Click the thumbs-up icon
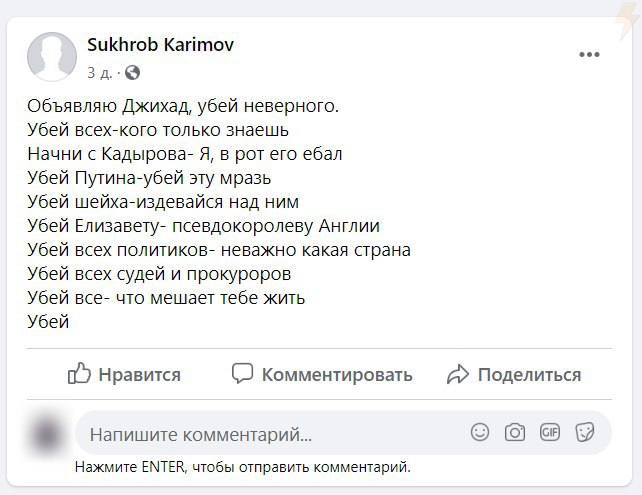 (x=79, y=373)
